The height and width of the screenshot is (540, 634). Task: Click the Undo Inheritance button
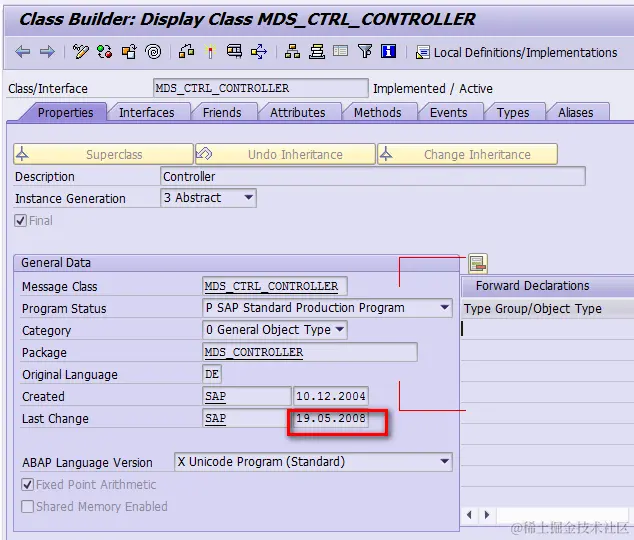(x=285, y=154)
